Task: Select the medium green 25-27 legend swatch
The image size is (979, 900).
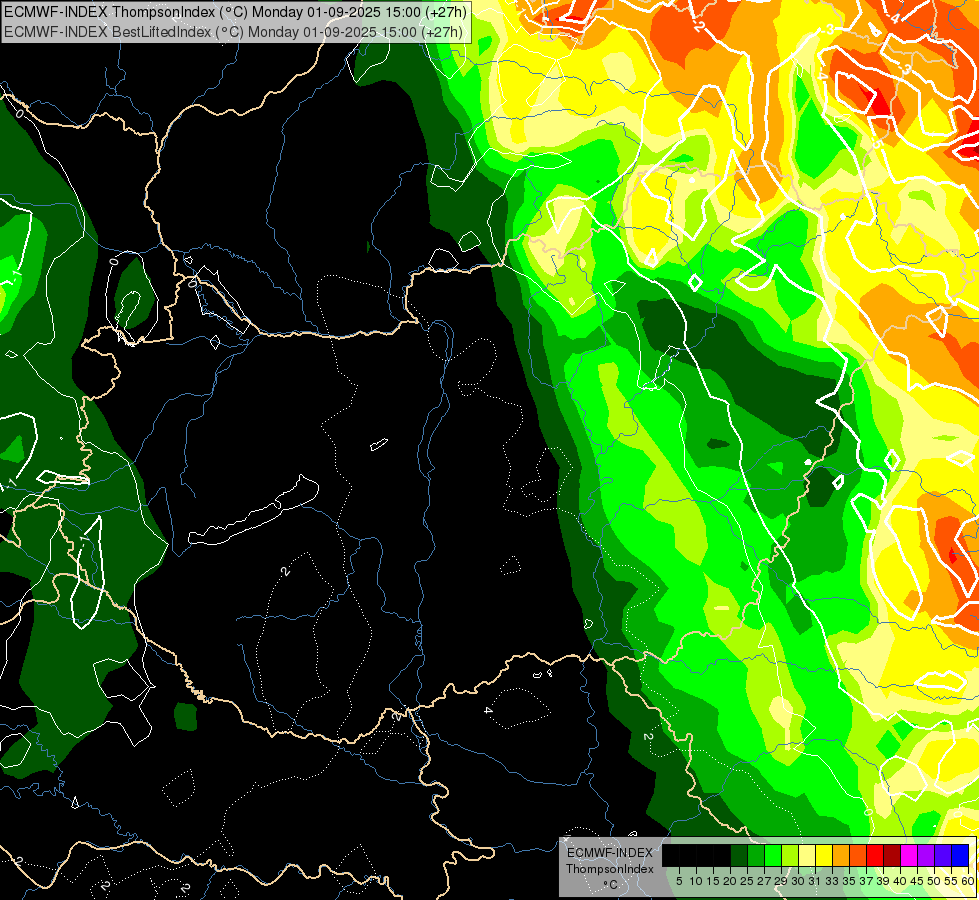Action: 755,855
